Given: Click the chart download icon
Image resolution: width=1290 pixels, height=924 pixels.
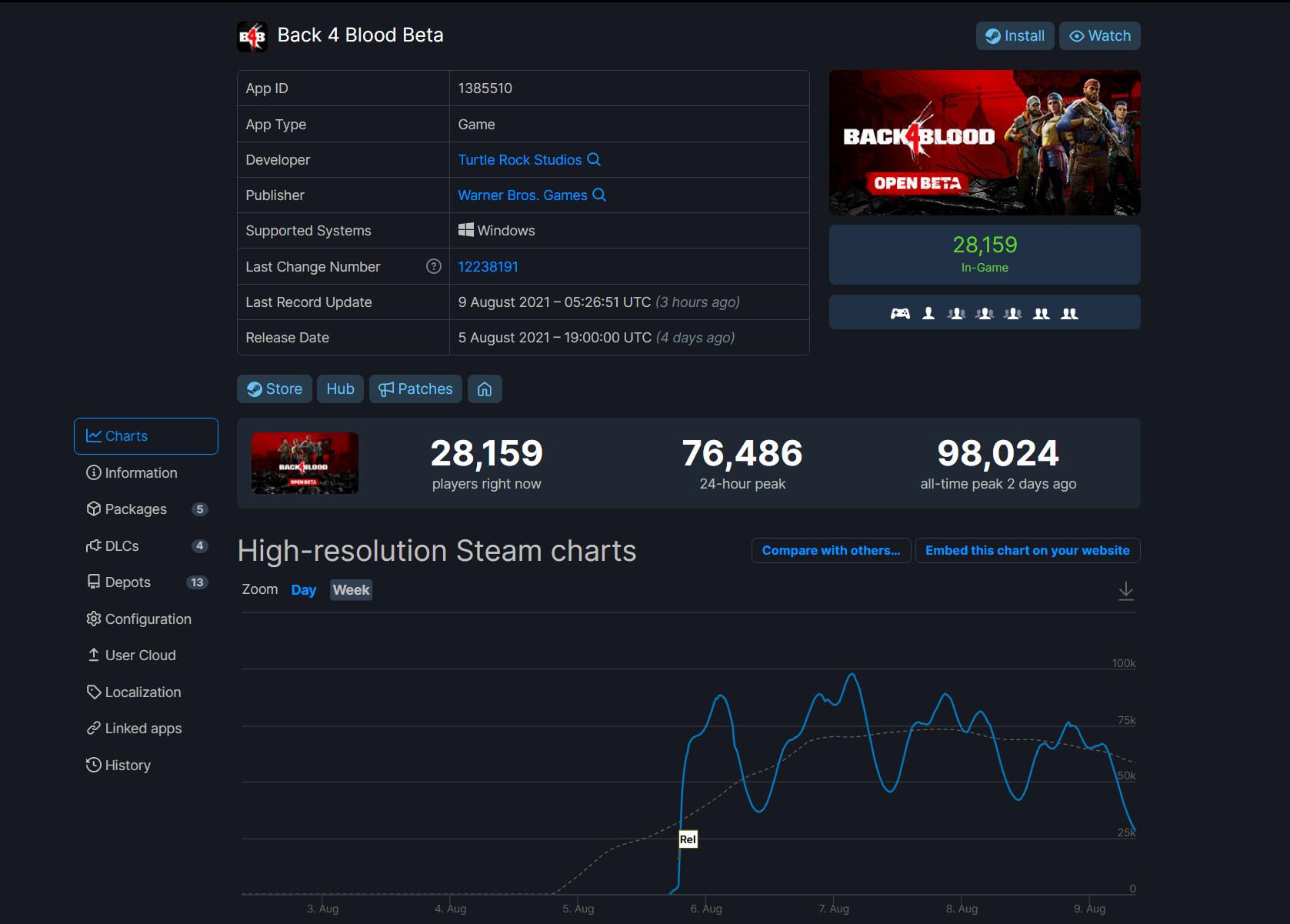Looking at the screenshot, I should coord(1126,591).
